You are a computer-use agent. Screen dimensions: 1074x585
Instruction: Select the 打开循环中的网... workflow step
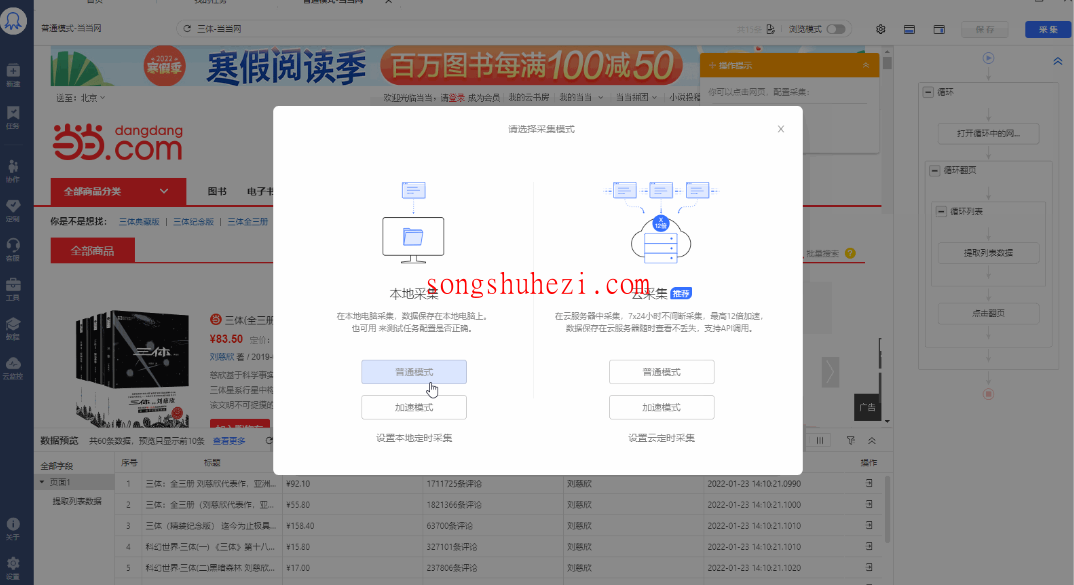tap(988, 133)
